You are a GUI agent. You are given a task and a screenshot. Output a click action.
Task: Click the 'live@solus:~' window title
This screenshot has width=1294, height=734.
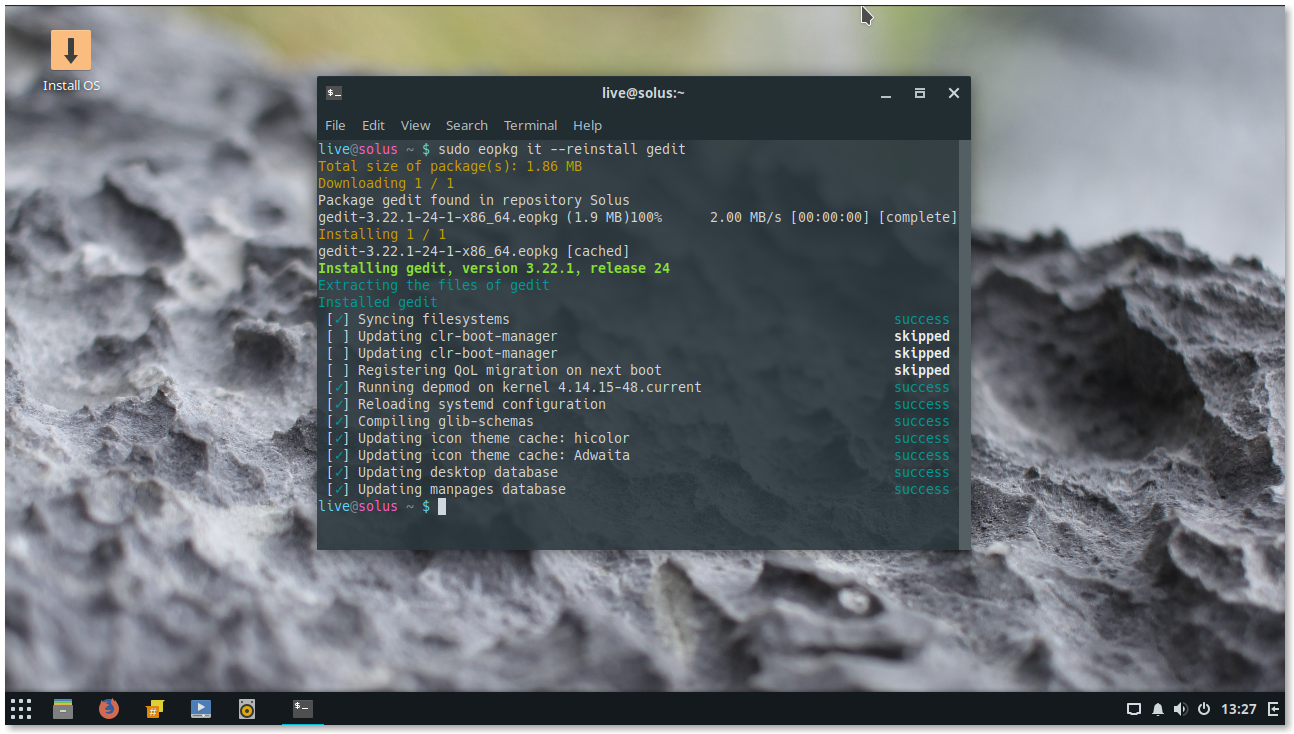tap(643, 93)
